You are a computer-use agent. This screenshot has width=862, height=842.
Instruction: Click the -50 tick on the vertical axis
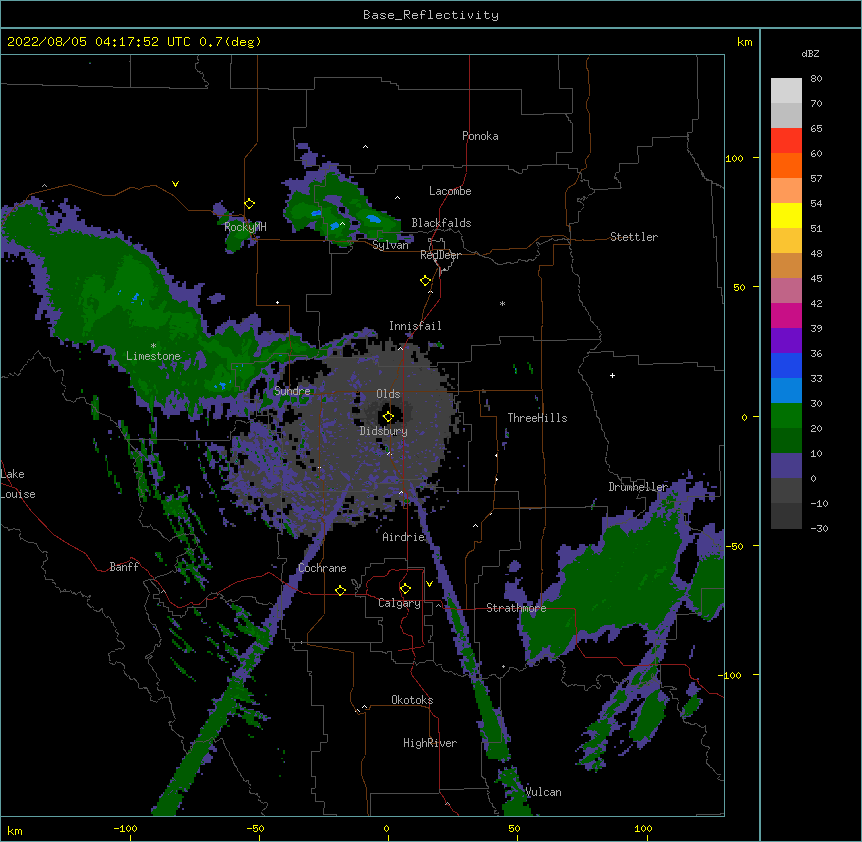[734, 546]
